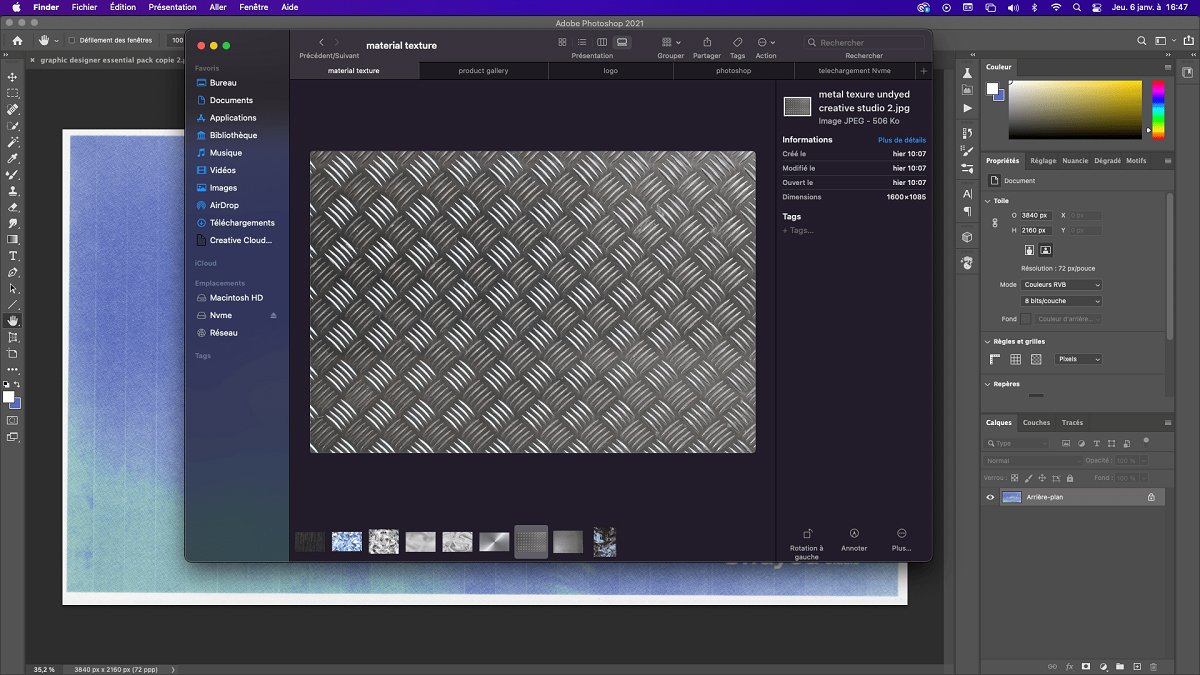1200x675 pixels.
Task: Select the Type (T) tool
Action: pos(13,256)
